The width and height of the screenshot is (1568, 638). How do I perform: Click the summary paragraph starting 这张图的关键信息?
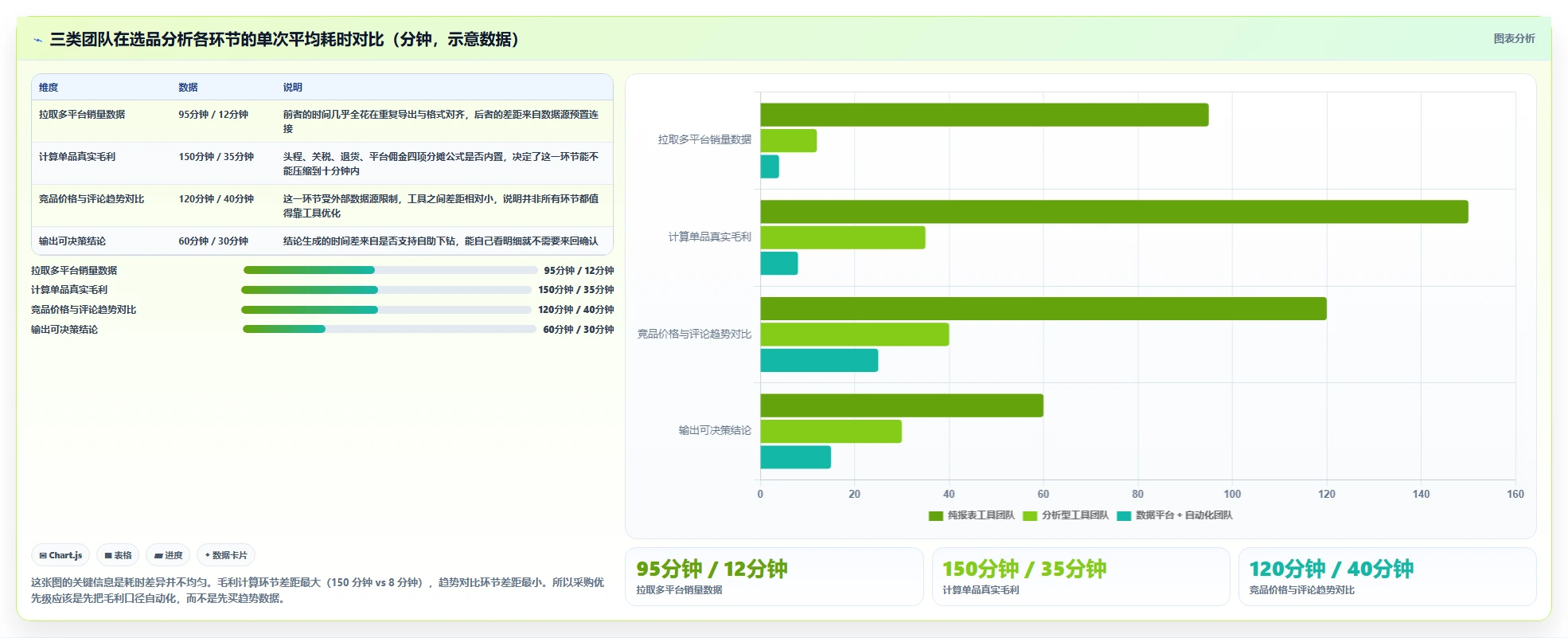(318, 590)
